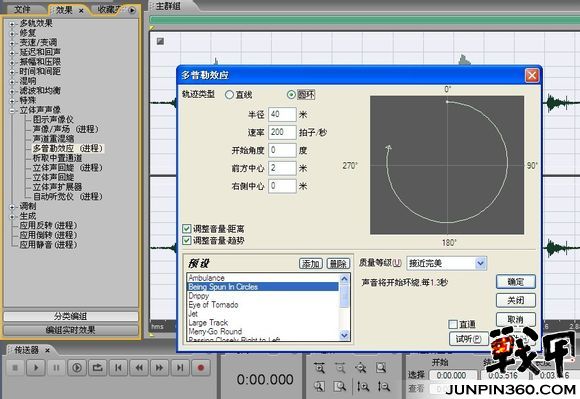Toggle the 调整音量-距离 checkbox

tap(187, 229)
